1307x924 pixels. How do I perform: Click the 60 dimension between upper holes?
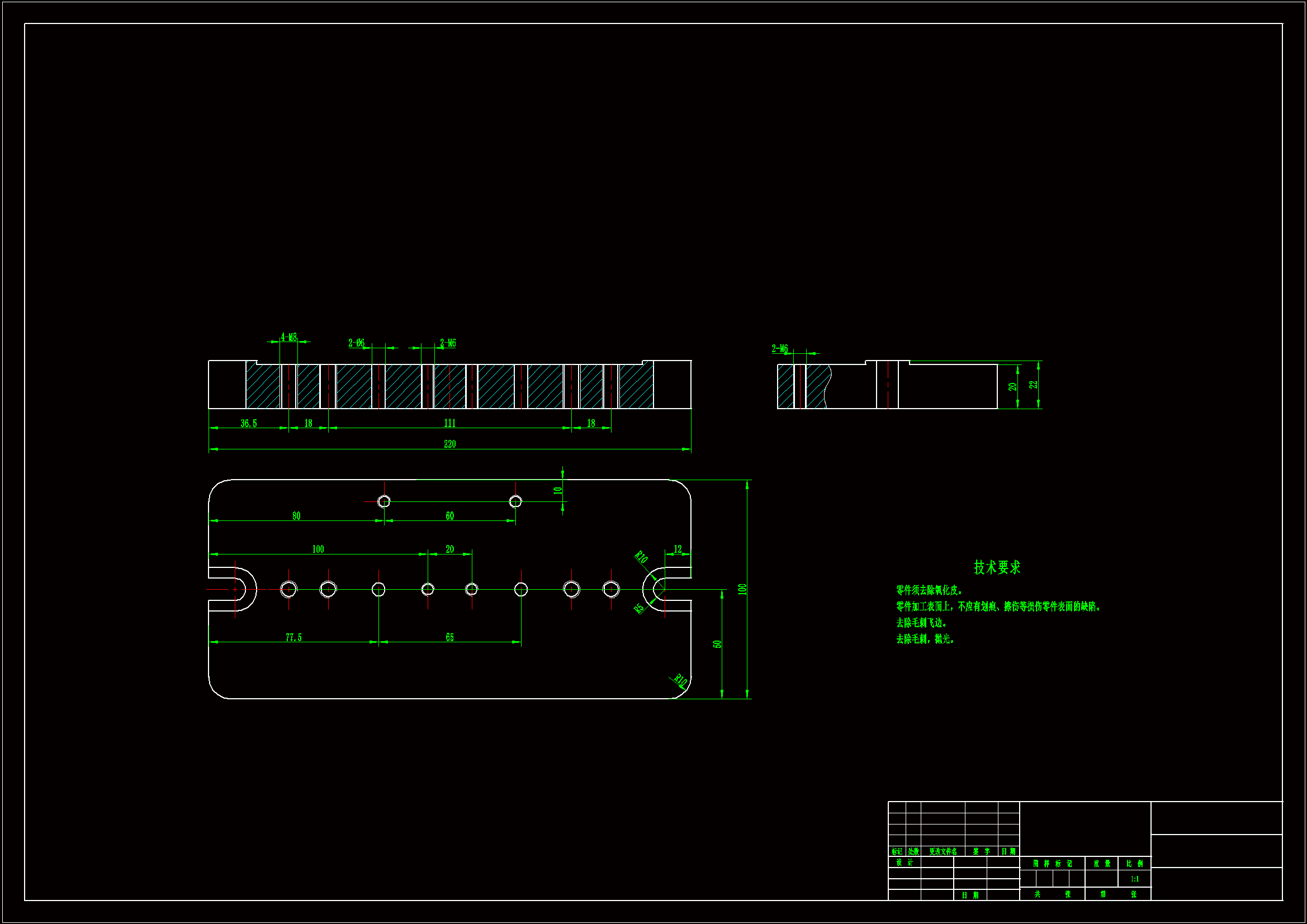click(449, 516)
